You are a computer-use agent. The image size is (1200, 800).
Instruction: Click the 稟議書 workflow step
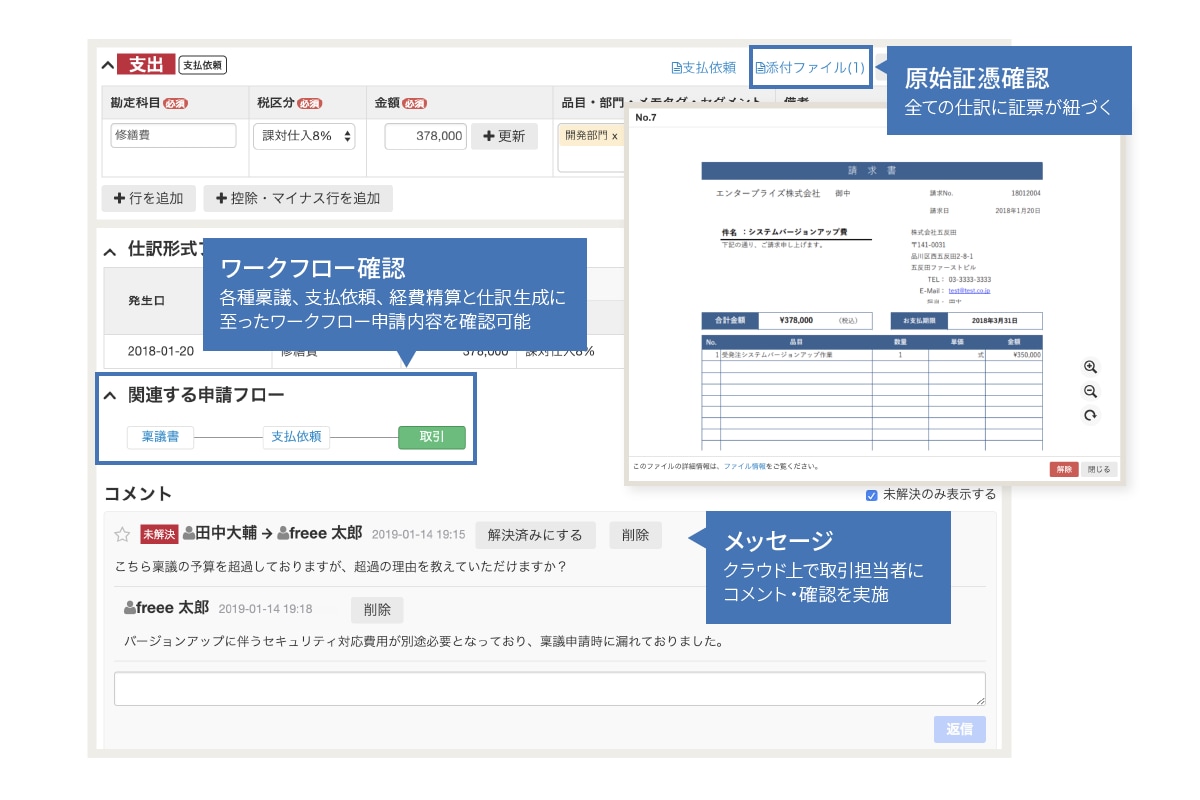pyautogui.click(x=160, y=437)
